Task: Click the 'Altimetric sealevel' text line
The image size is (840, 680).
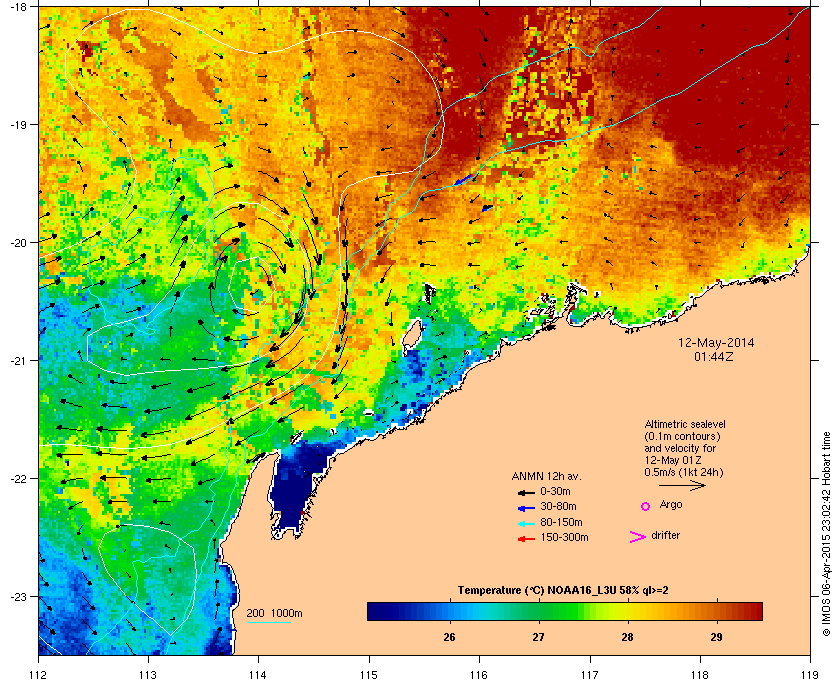Action: click(x=685, y=424)
